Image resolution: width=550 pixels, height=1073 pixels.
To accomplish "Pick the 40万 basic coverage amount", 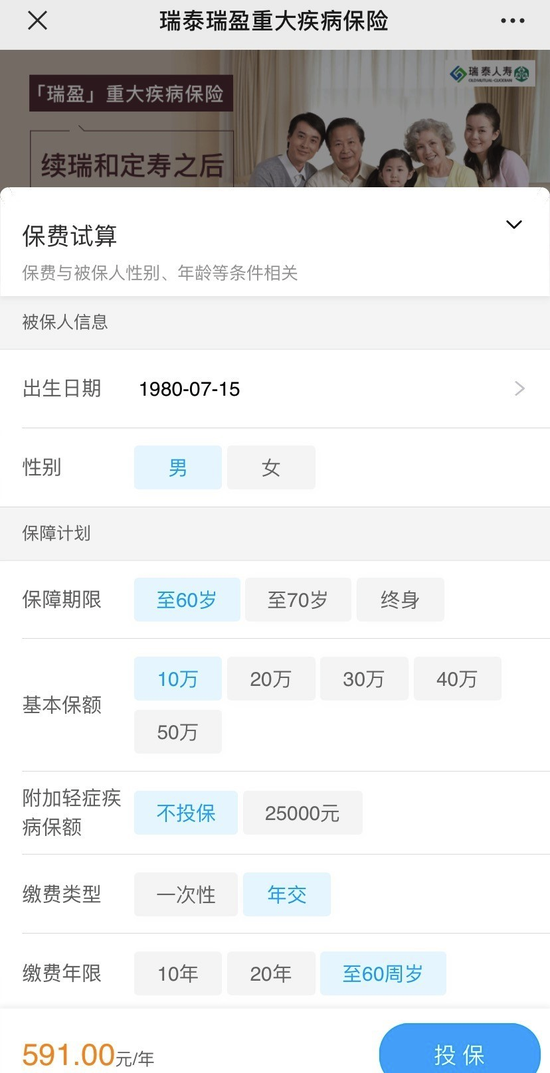I will point(457,679).
